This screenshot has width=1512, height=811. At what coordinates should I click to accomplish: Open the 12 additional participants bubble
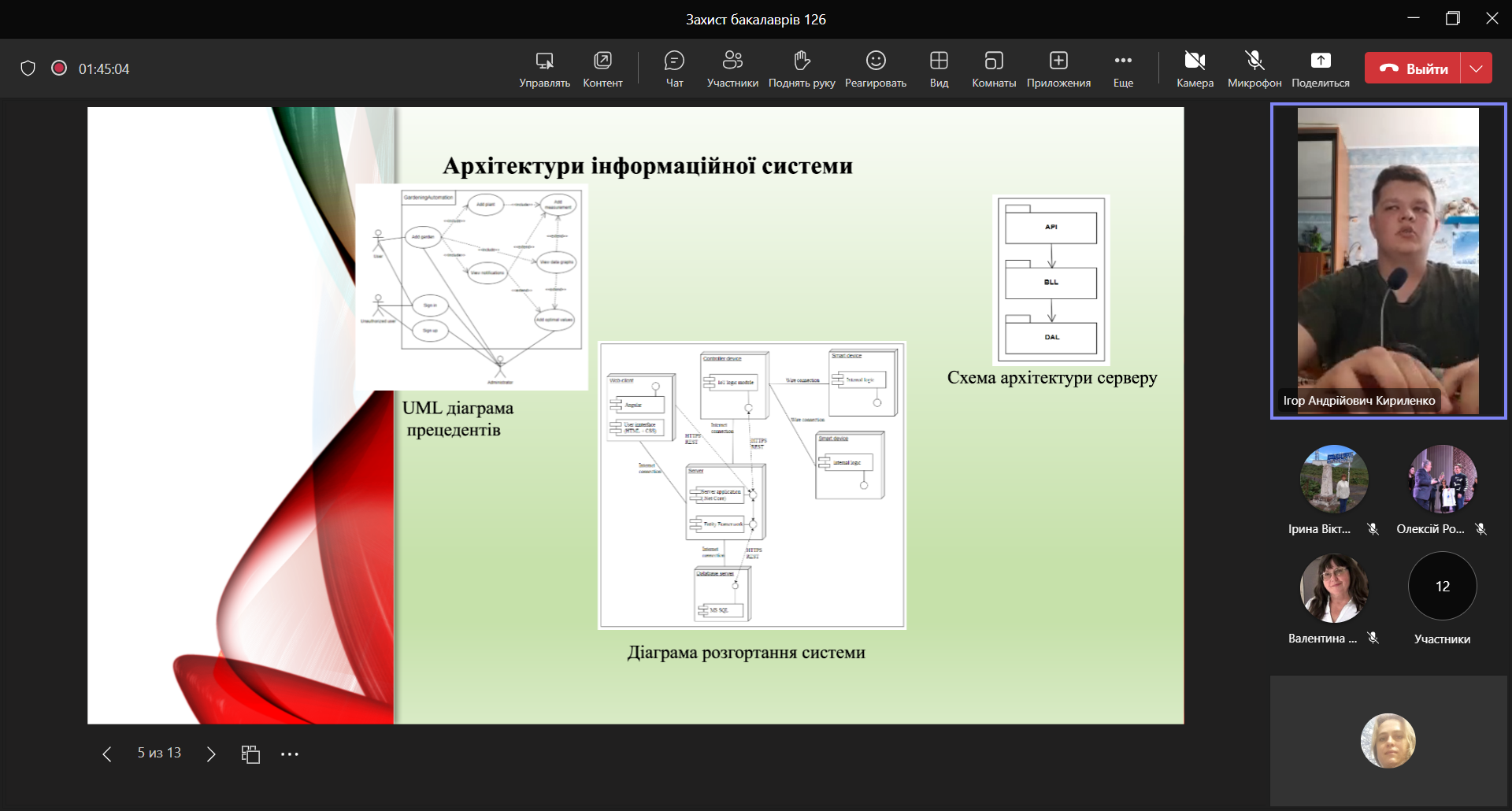point(1442,587)
